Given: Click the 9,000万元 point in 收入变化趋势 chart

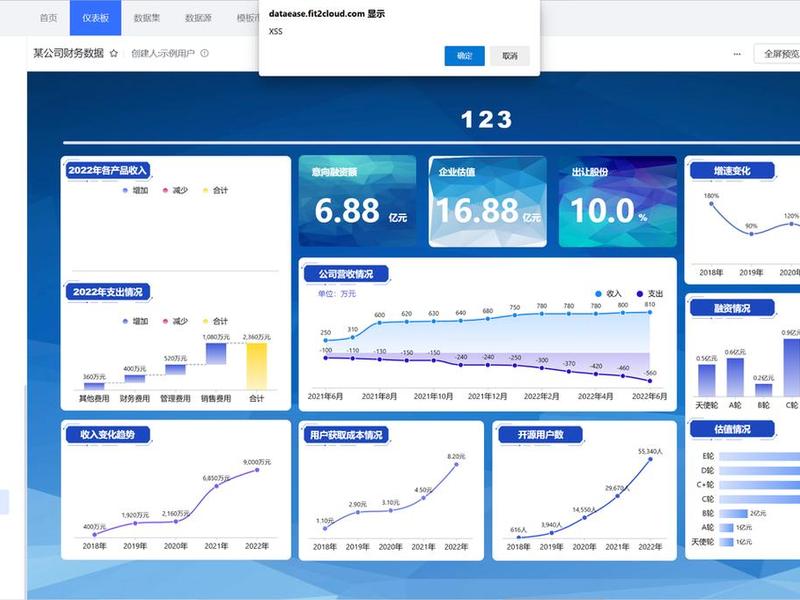Looking at the screenshot, I should coord(257,469).
